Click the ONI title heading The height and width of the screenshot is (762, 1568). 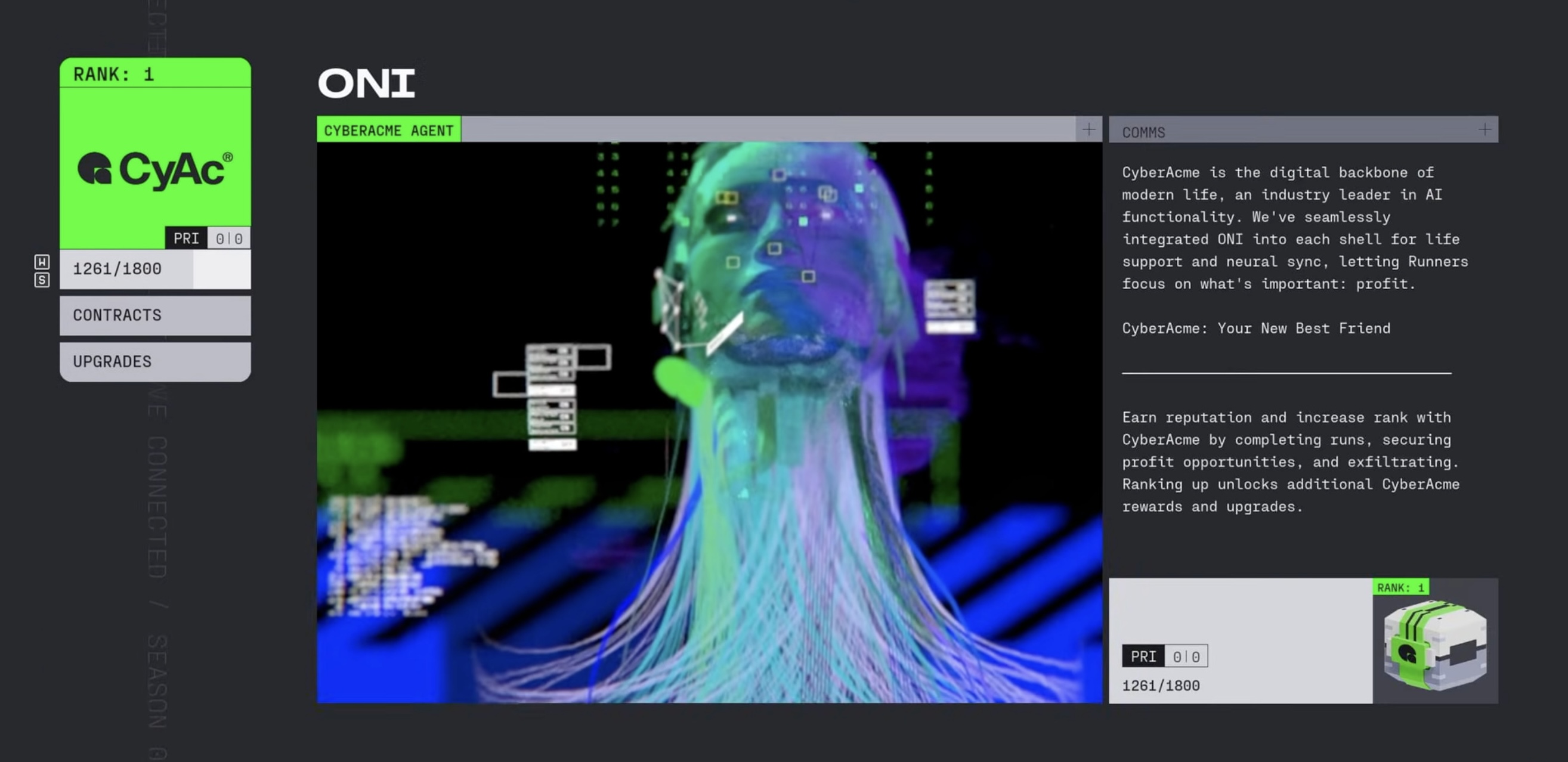point(366,83)
